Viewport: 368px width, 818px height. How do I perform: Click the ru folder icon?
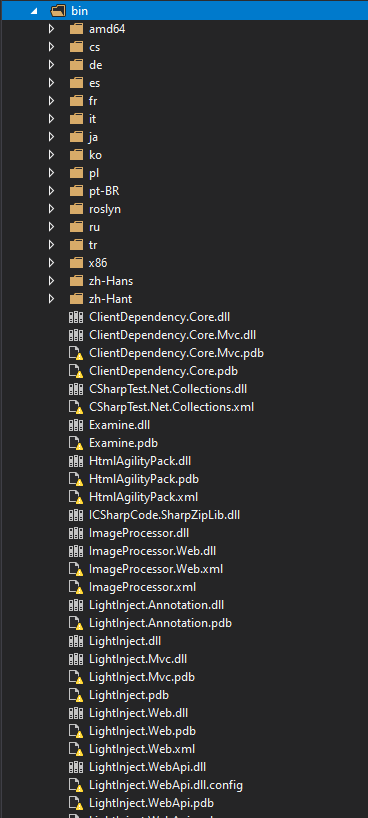(76, 227)
